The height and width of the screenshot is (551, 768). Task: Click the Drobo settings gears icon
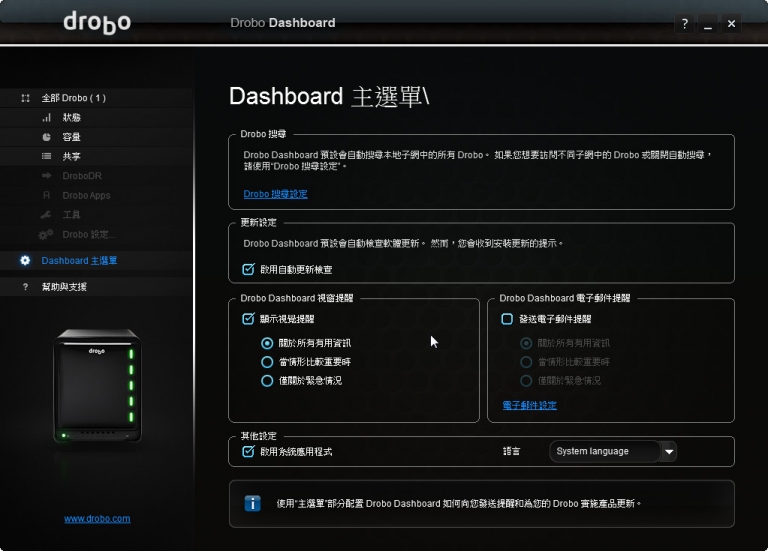(x=46, y=235)
